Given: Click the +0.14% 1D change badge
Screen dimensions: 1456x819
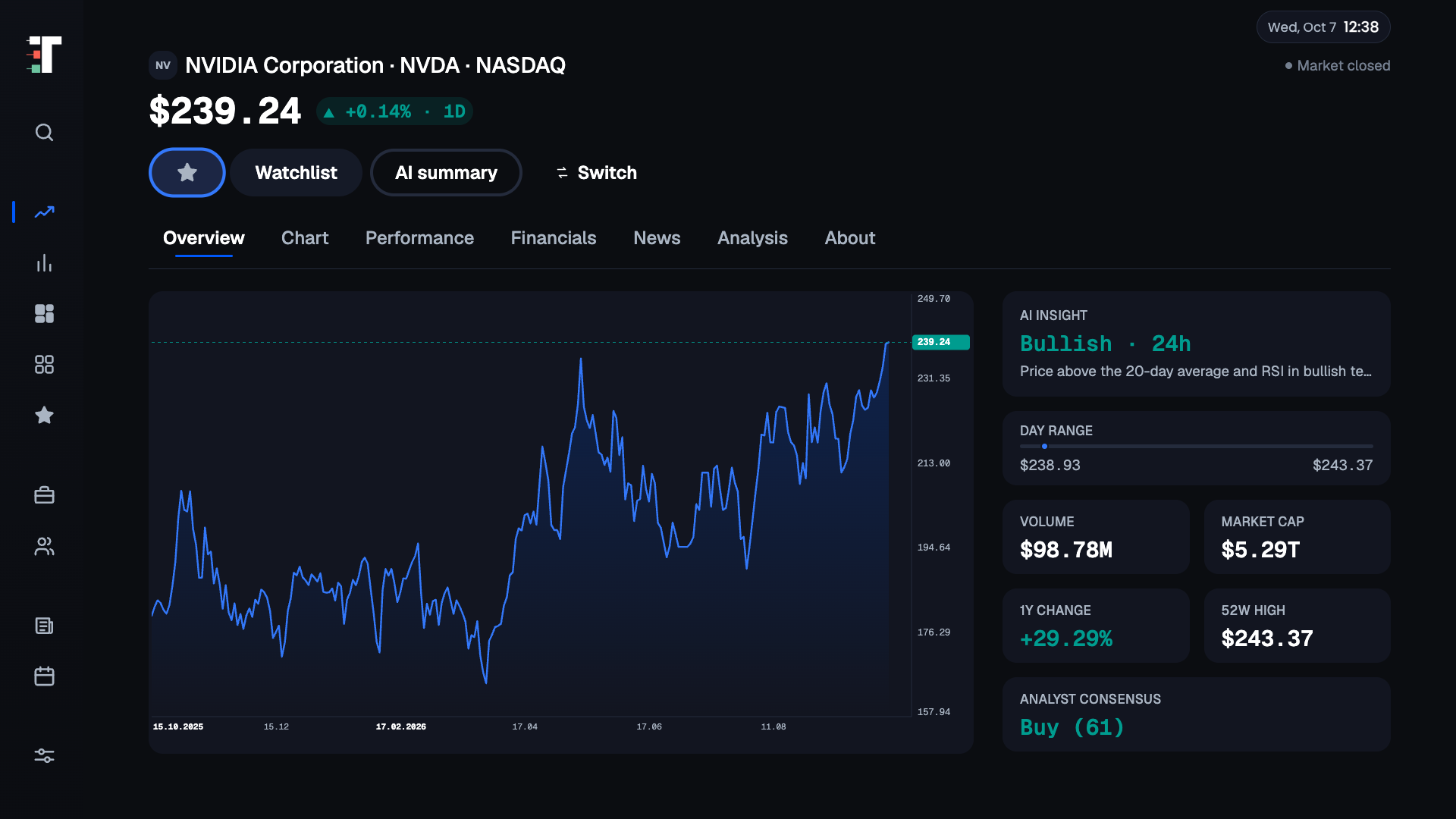Looking at the screenshot, I should point(394,111).
